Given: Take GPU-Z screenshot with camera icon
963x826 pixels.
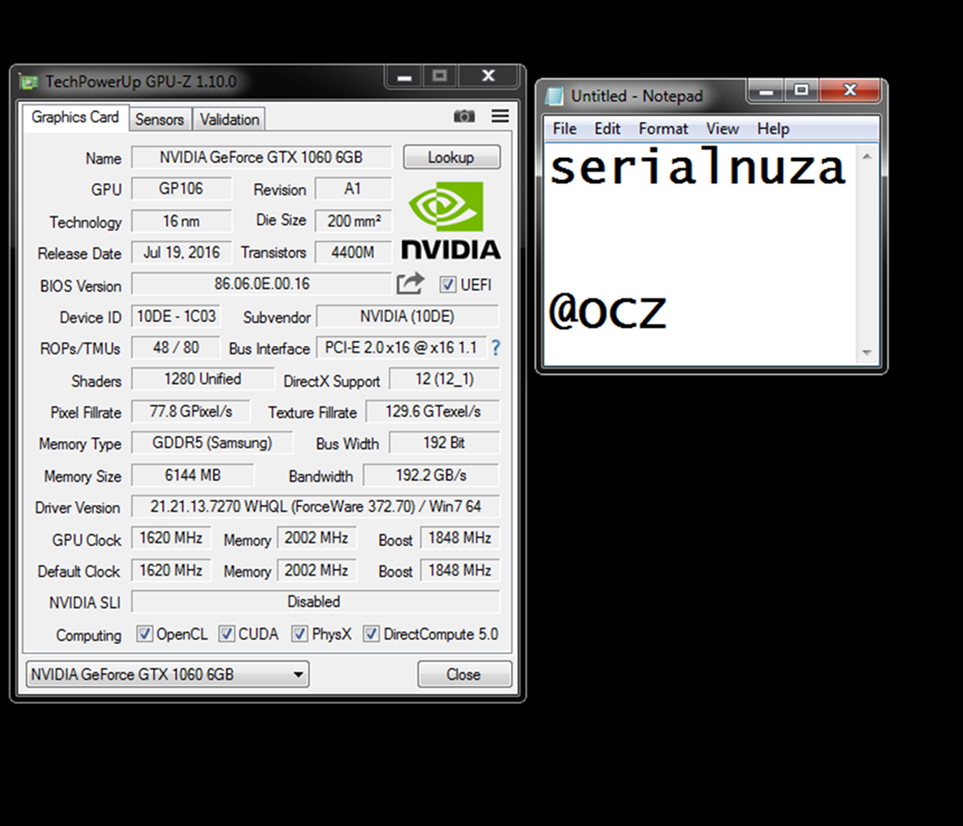Looking at the screenshot, I should click(x=464, y=116).
